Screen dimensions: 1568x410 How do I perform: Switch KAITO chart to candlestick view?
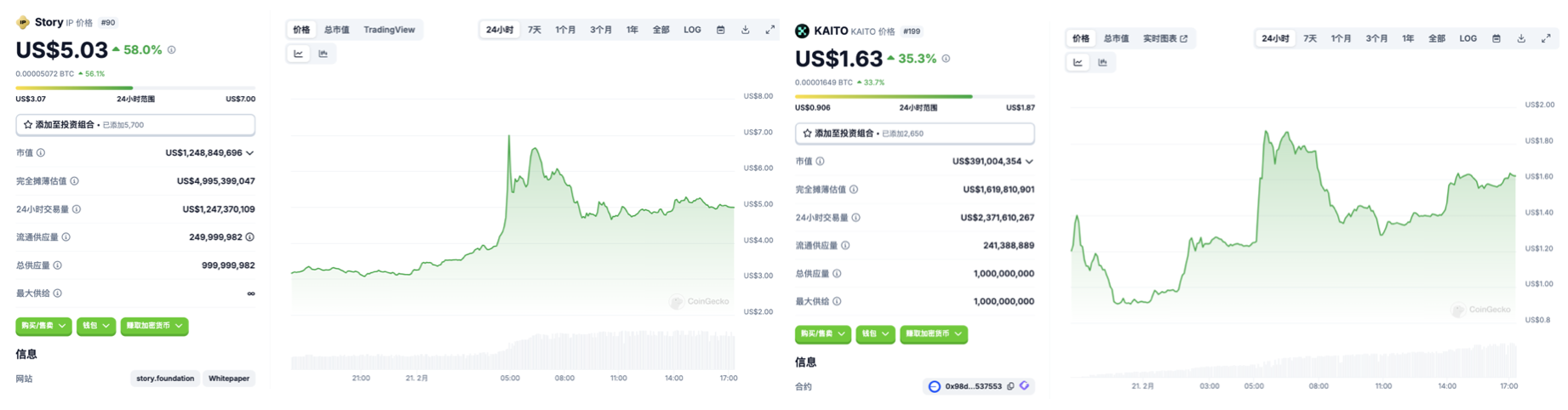[x=1102, y=62]
